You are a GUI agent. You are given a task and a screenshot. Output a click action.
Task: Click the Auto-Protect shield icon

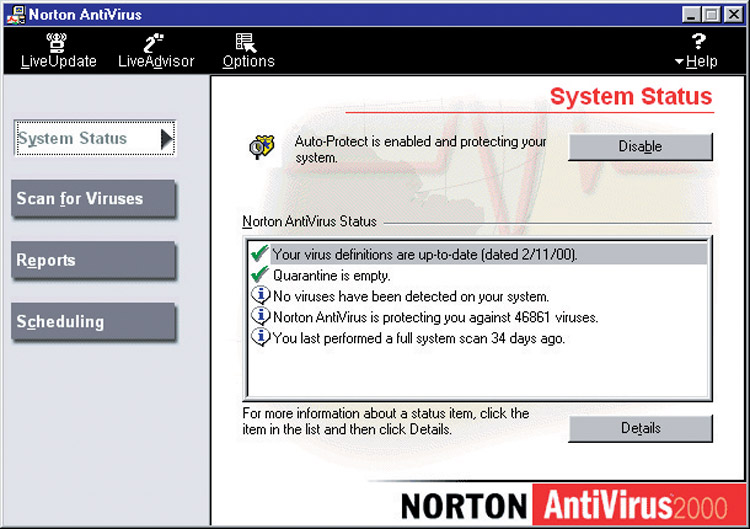[262, 147]
